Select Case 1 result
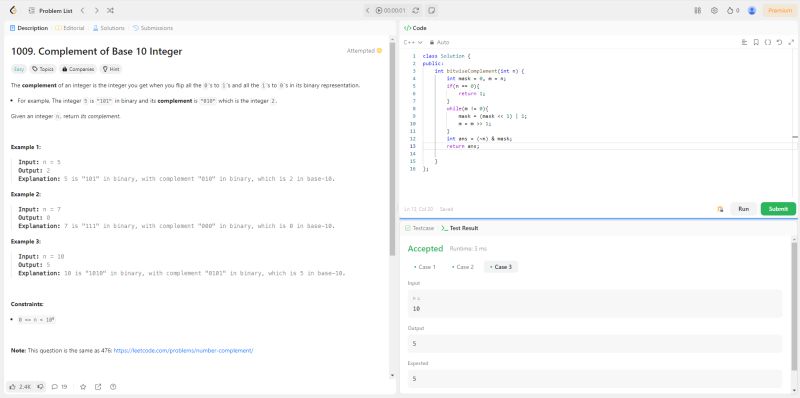The width and height of the screenshot is (800, 398). pyautogui.click(x=424, y=267)
